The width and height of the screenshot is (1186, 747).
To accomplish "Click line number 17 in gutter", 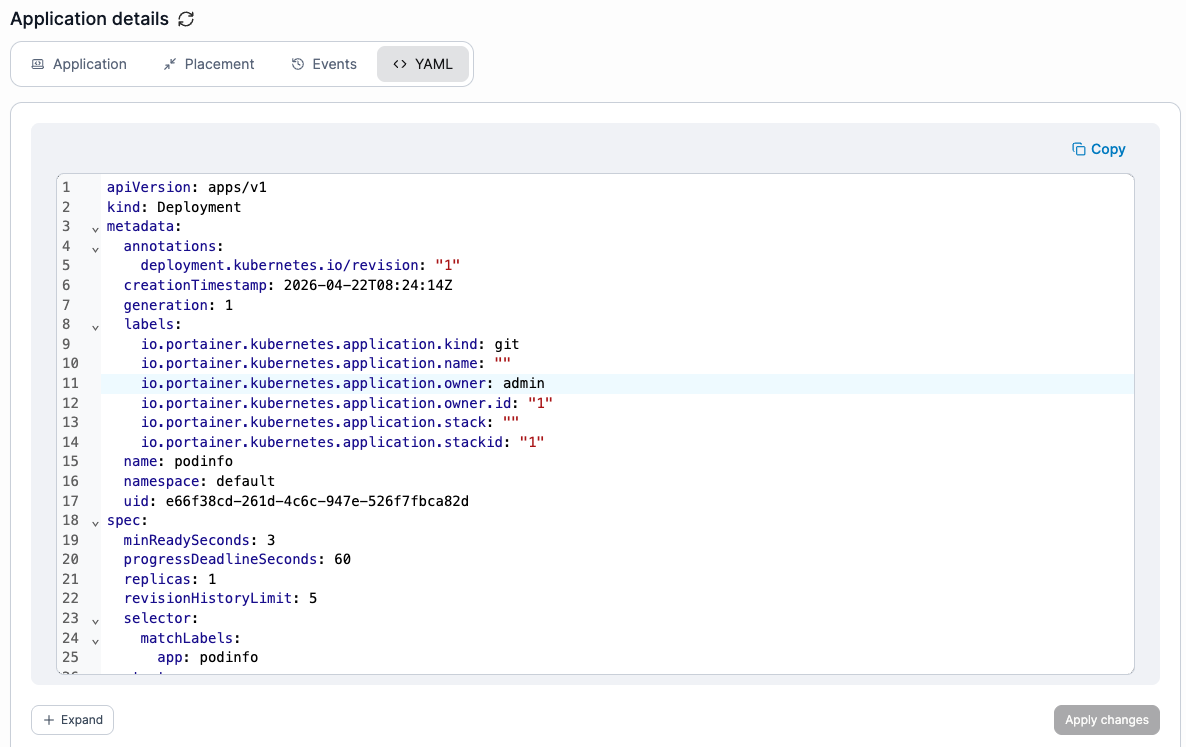I will (x=70, y=501).
